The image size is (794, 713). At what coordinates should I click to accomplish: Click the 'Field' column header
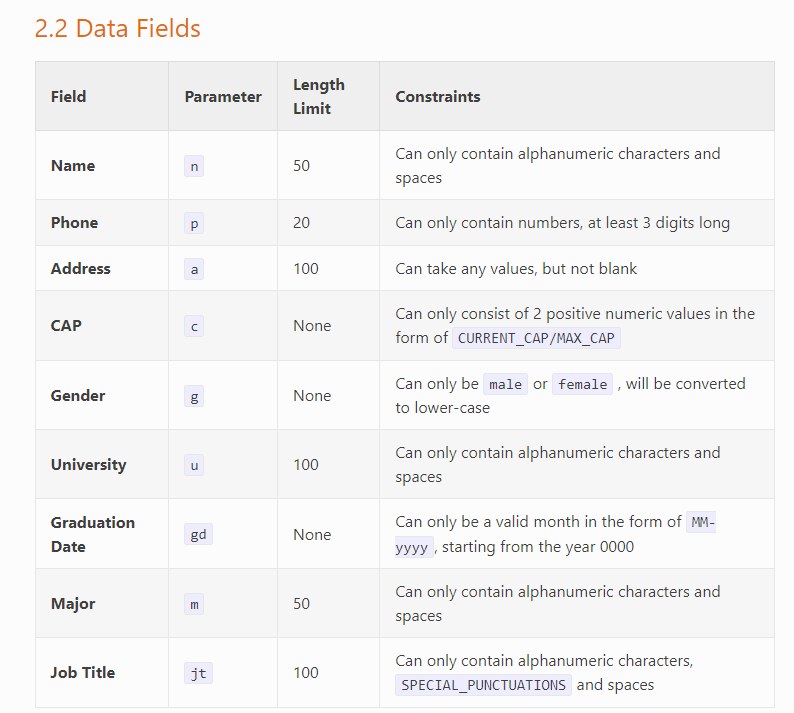click(68, 97)
